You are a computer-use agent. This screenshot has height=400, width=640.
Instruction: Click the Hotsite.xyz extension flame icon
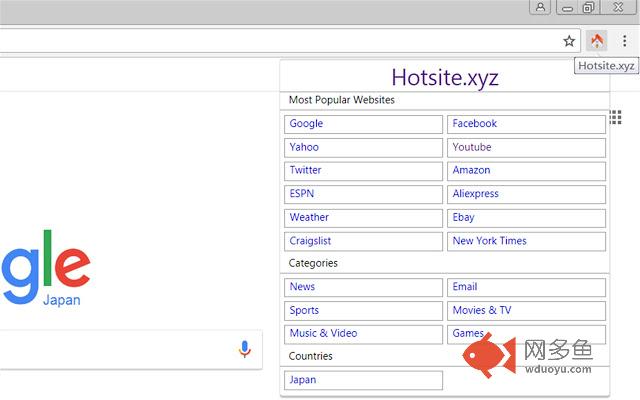(597, 41)
